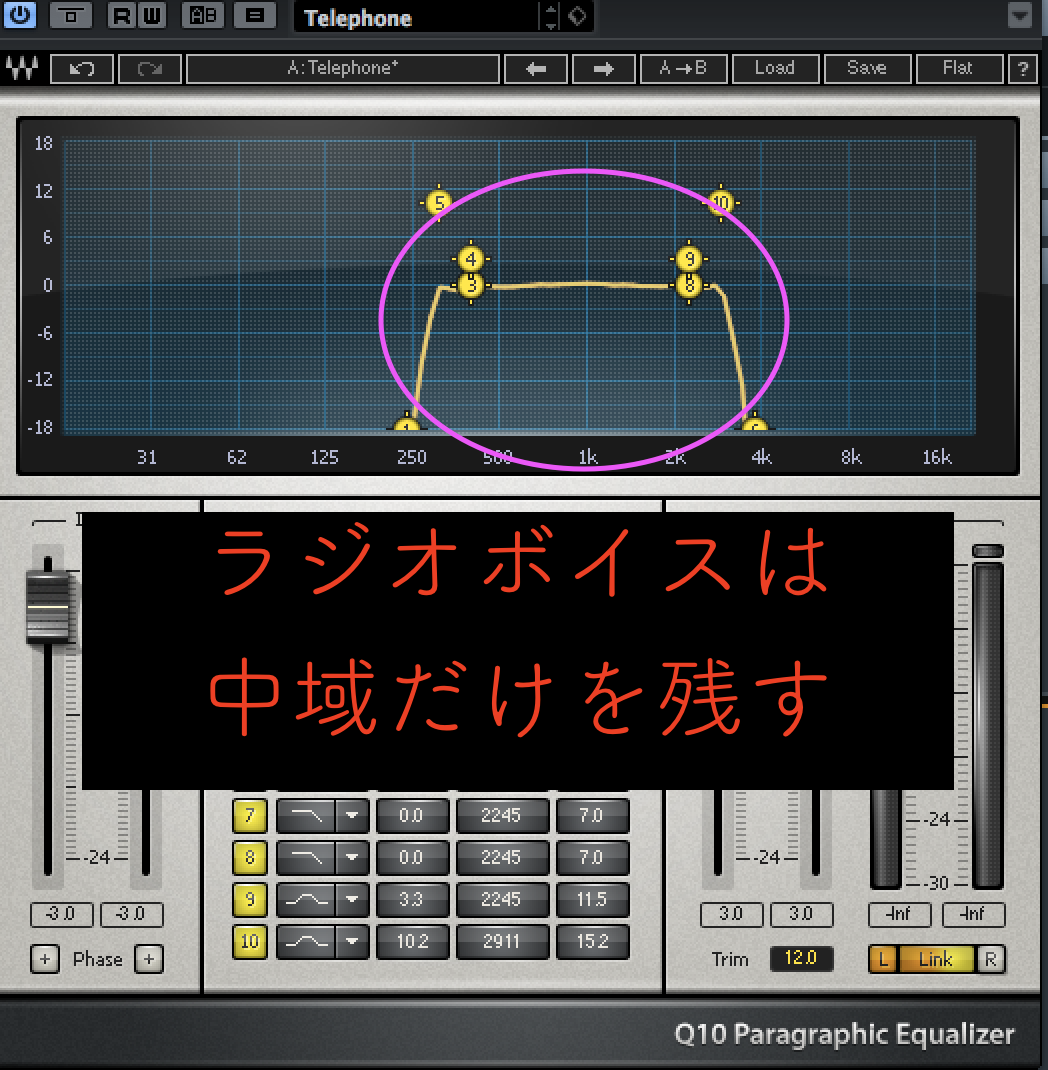This screenshot has height=1070, width=1048.
Task: Open the A:Telephone* setup menu
Action: click(343, 69)
